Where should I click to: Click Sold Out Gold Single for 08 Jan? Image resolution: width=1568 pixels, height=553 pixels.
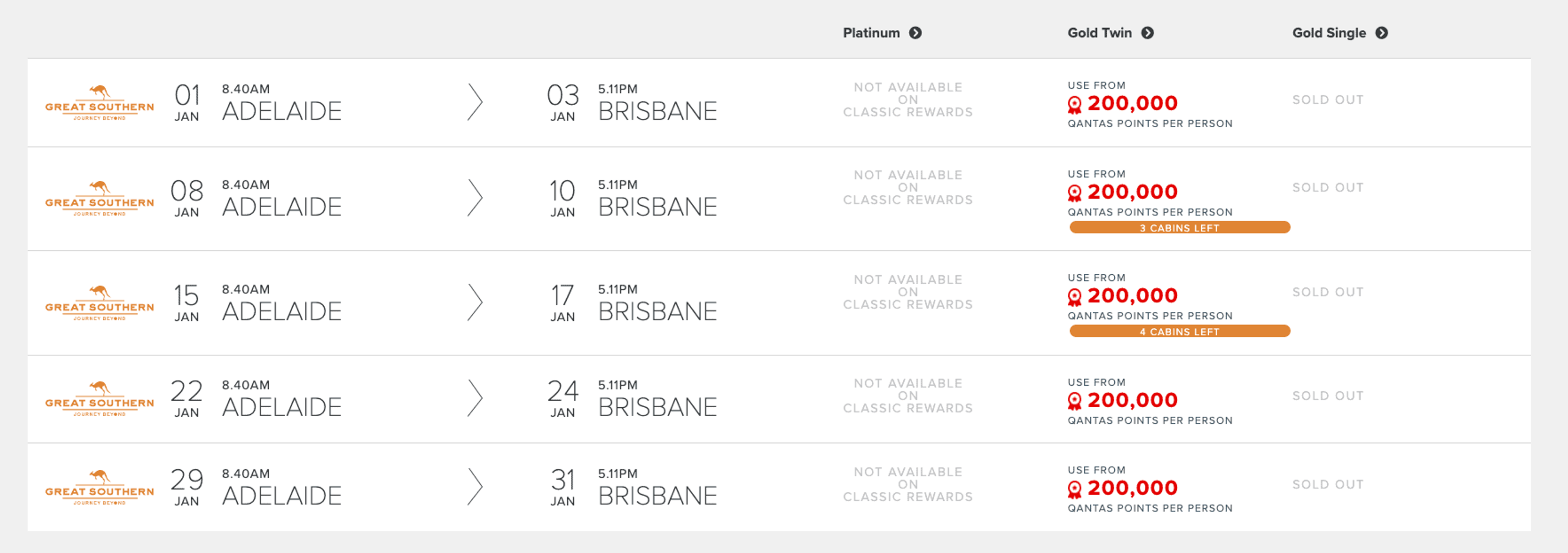click(1327, 187)
